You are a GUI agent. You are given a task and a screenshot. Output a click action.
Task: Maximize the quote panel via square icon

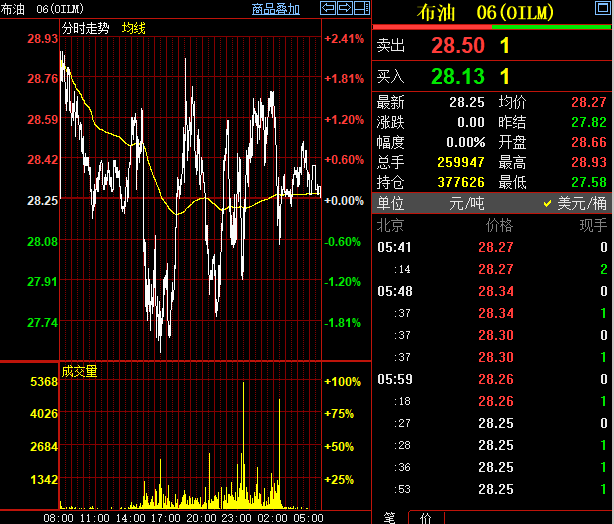[x=603, y=8]
